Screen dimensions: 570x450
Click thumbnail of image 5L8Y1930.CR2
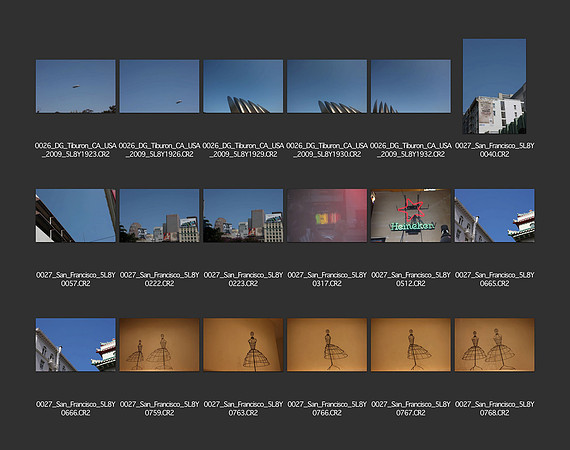click(327, 87)
